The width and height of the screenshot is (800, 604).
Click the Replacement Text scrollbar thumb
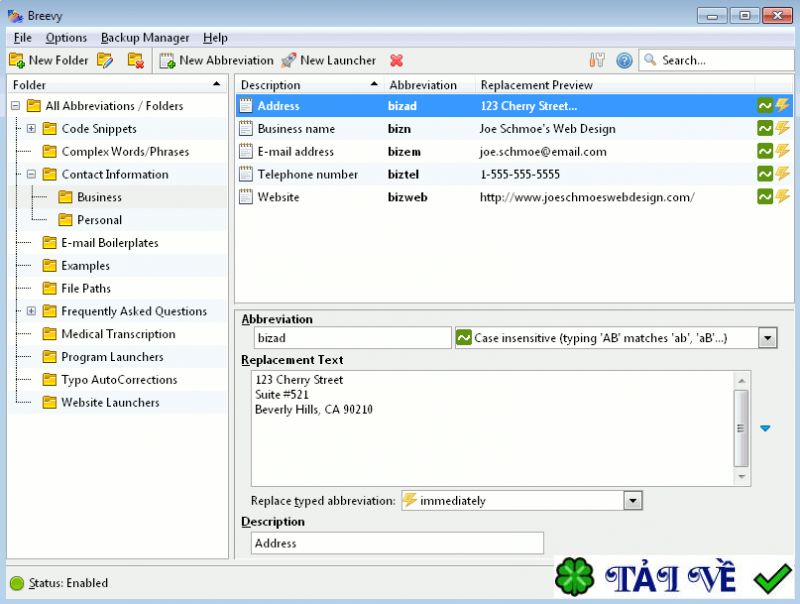point(742,429)
